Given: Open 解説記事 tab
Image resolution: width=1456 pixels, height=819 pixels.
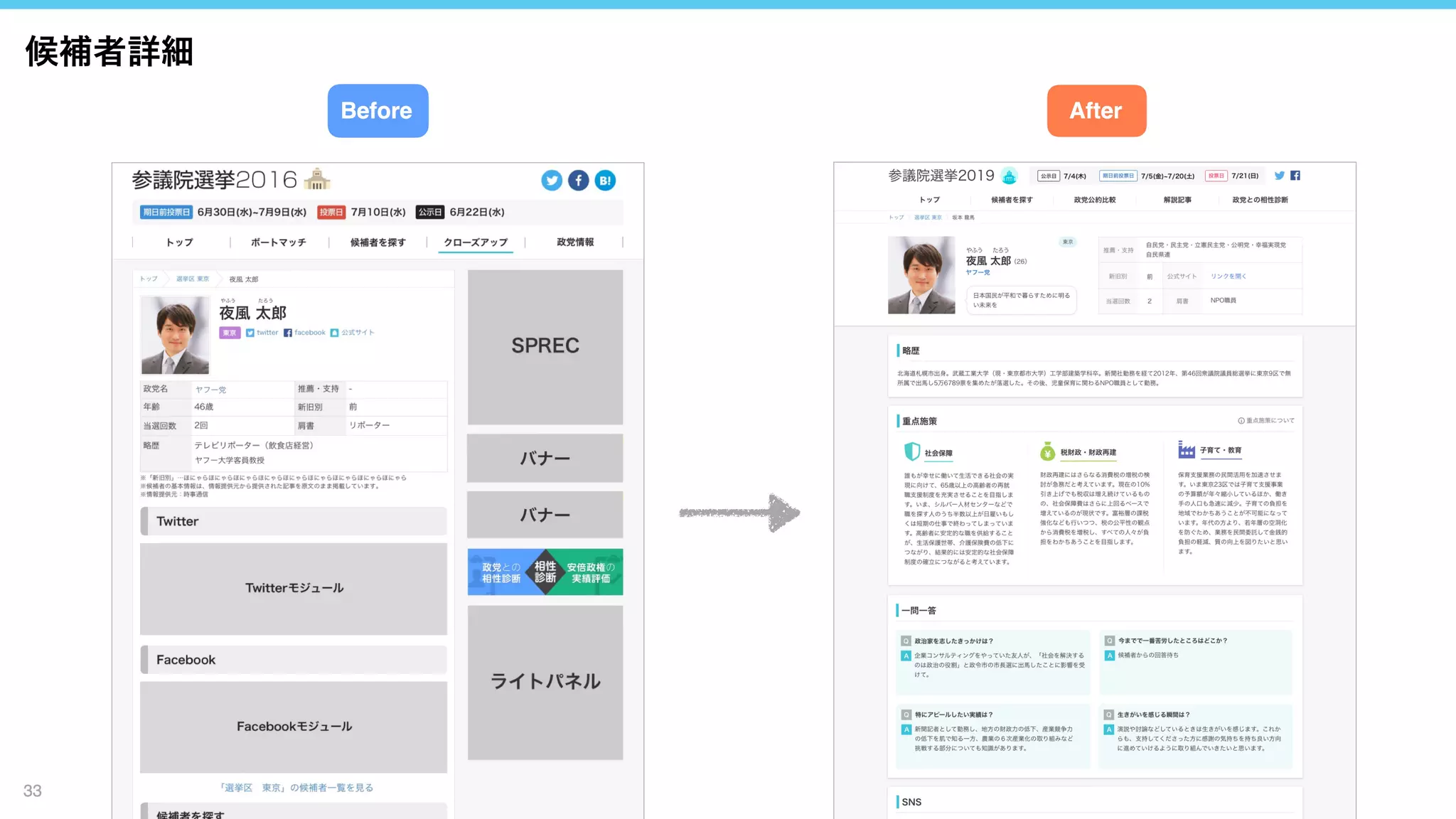Looking at the screenshot, I should point(1177,200).
